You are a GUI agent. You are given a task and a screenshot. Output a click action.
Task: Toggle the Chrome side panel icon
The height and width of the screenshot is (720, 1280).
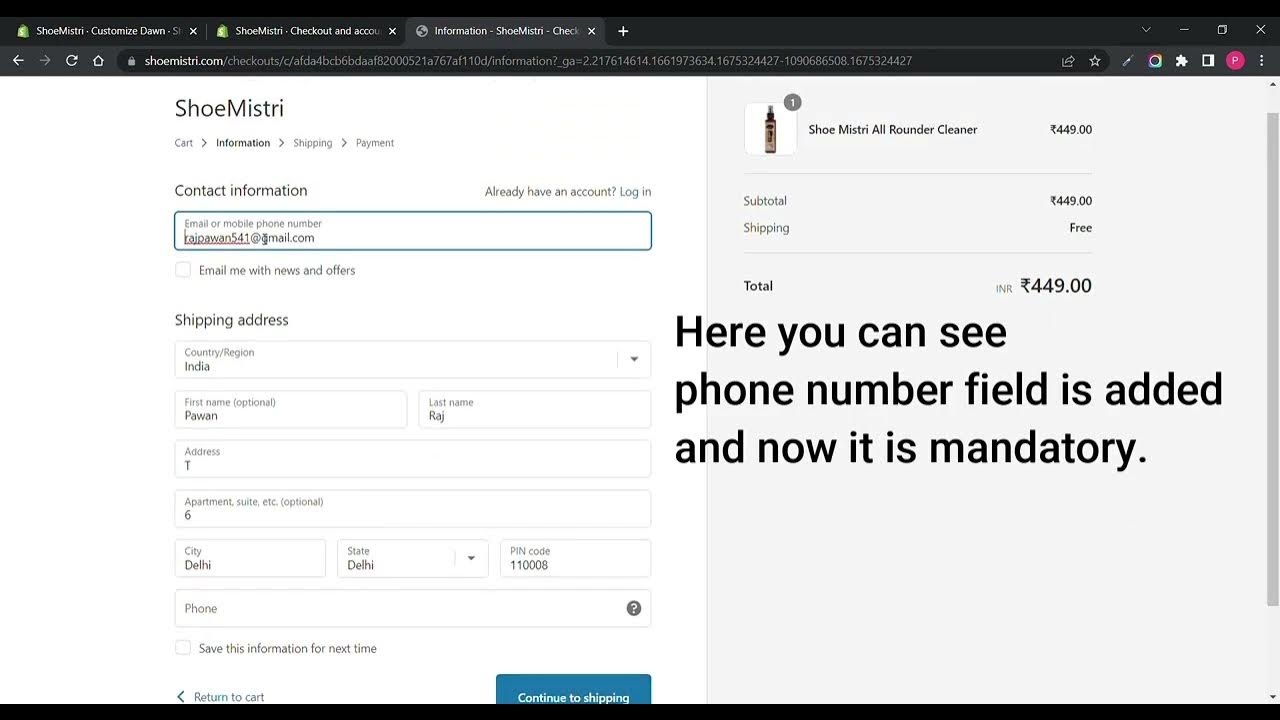[1208, 61]
